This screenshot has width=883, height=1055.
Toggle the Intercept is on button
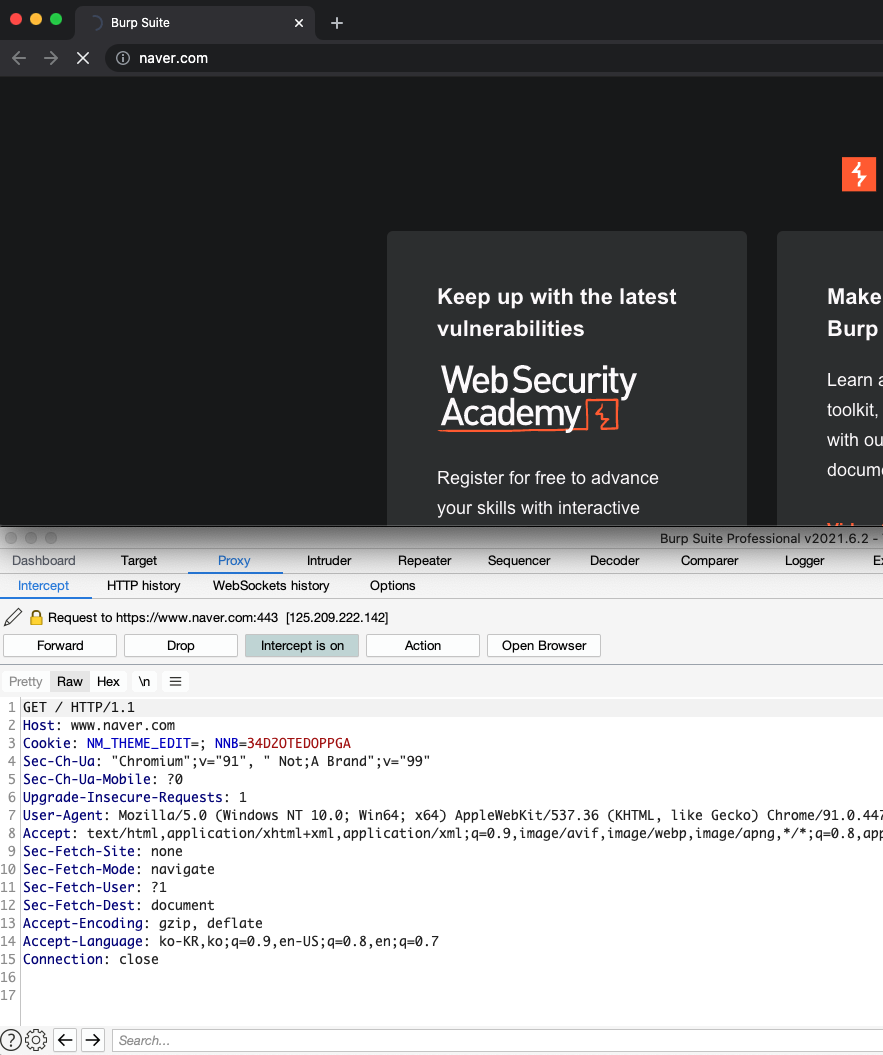[x=302, y=645]
